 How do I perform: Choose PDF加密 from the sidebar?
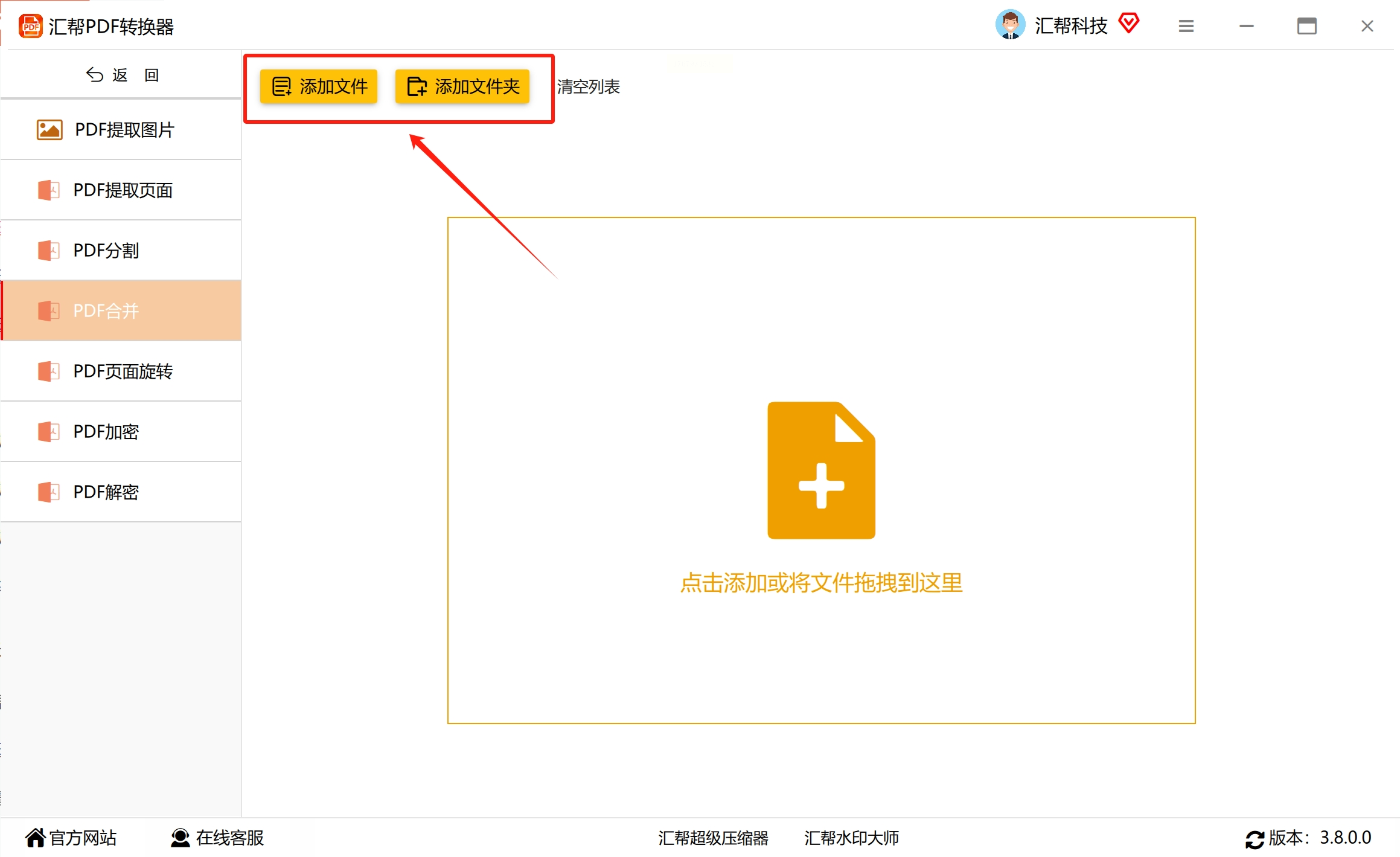106,432
